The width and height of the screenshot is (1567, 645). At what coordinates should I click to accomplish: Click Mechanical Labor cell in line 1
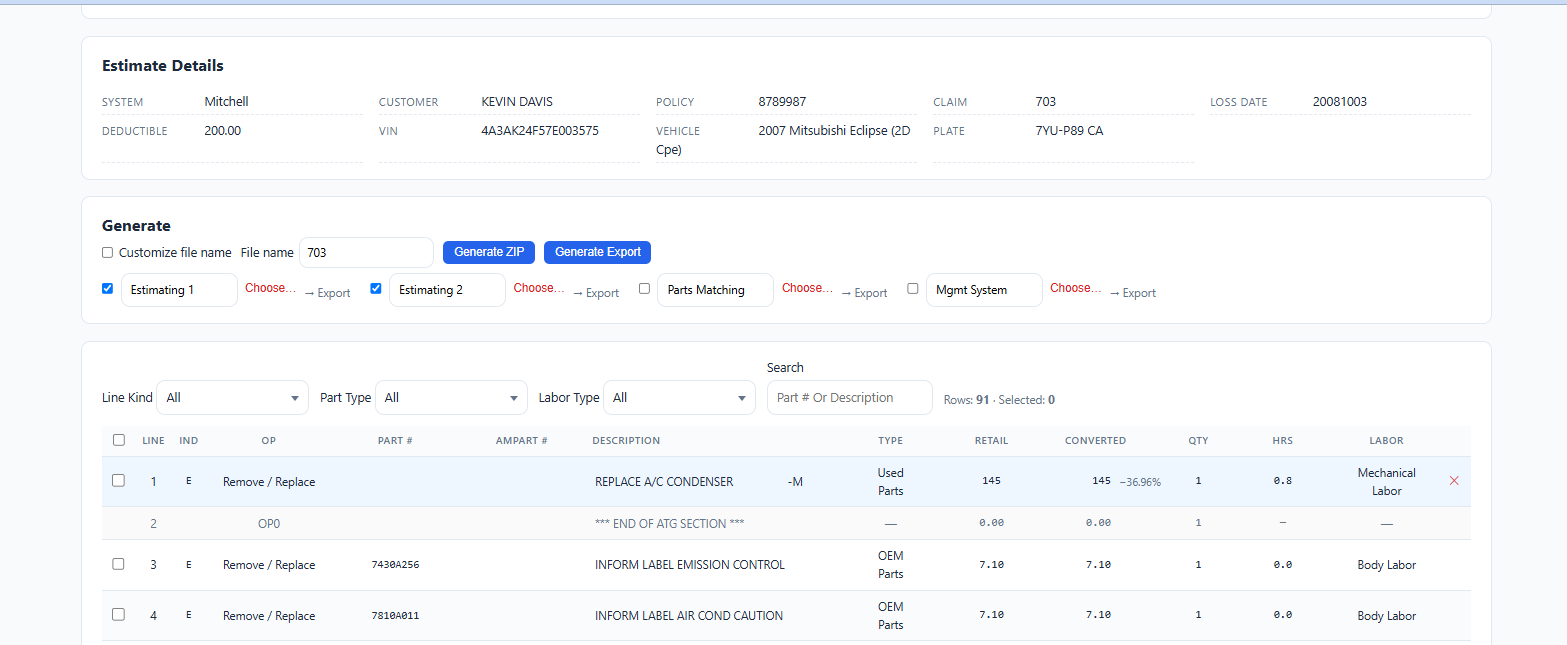(1386, 481)
